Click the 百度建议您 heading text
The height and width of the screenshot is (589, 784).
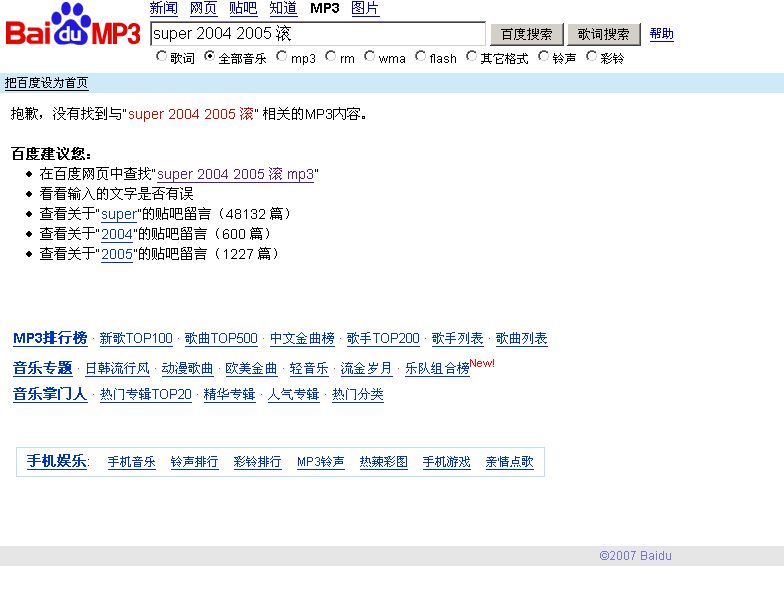[51, 154]
